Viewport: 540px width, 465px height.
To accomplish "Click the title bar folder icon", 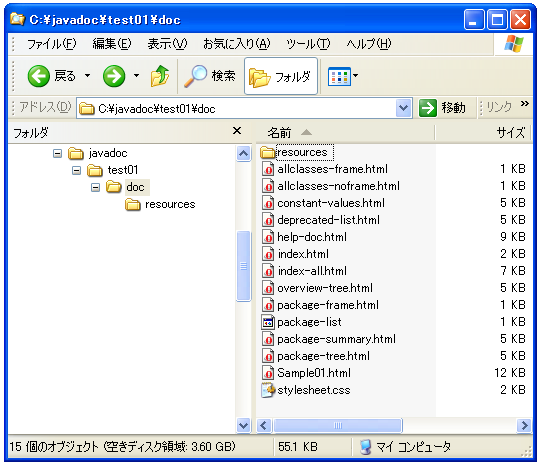I will point(17,19).
